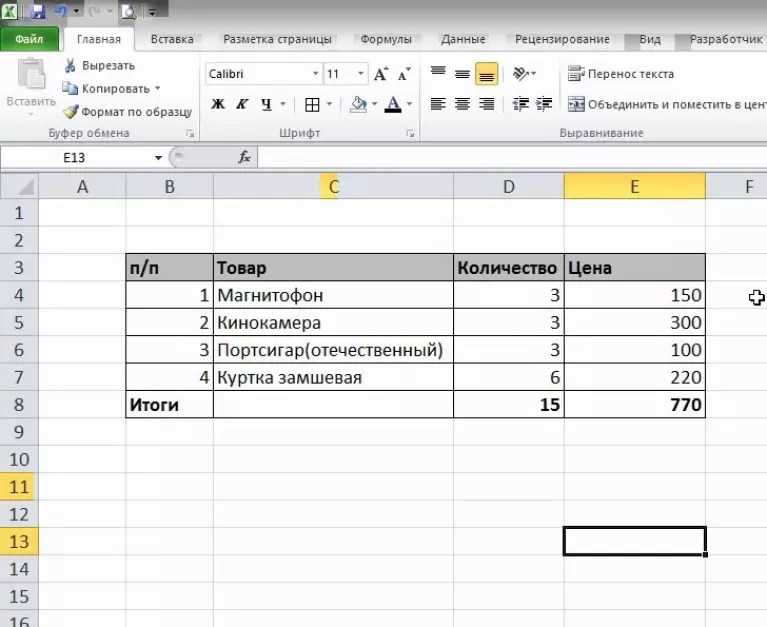The image size is (767, 627).
Task: Center text horizontally icon
Action: tap(462, 104)
